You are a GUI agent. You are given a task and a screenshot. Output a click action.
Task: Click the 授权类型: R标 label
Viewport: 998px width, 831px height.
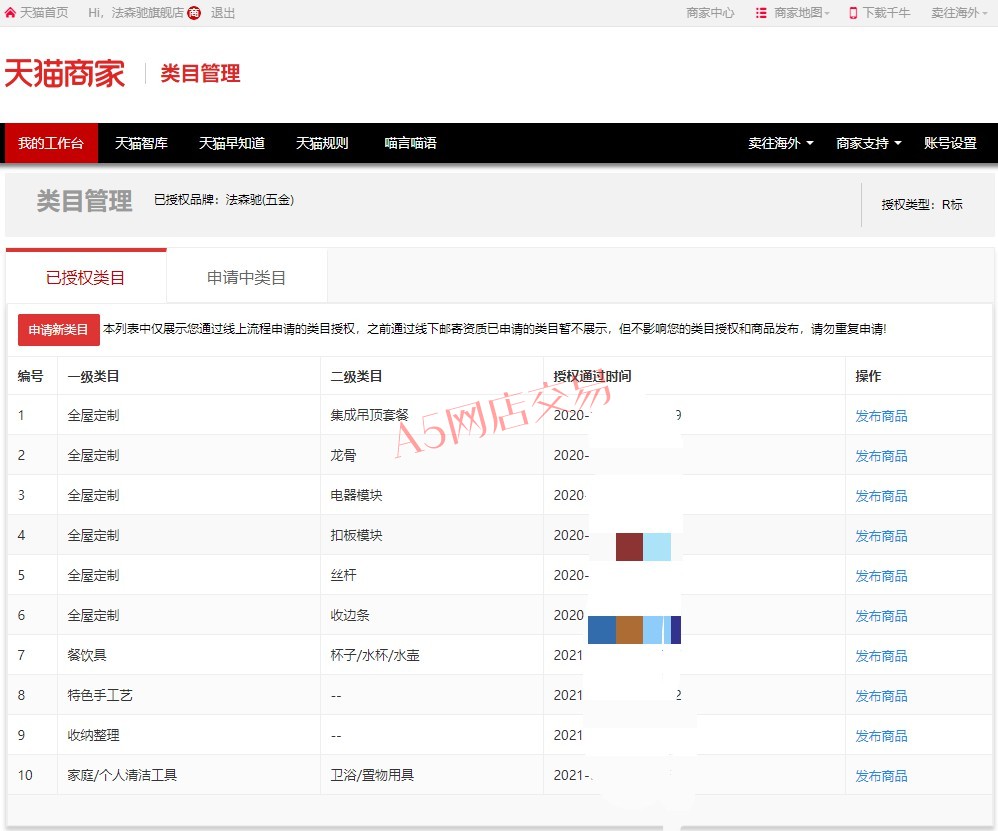922,205
